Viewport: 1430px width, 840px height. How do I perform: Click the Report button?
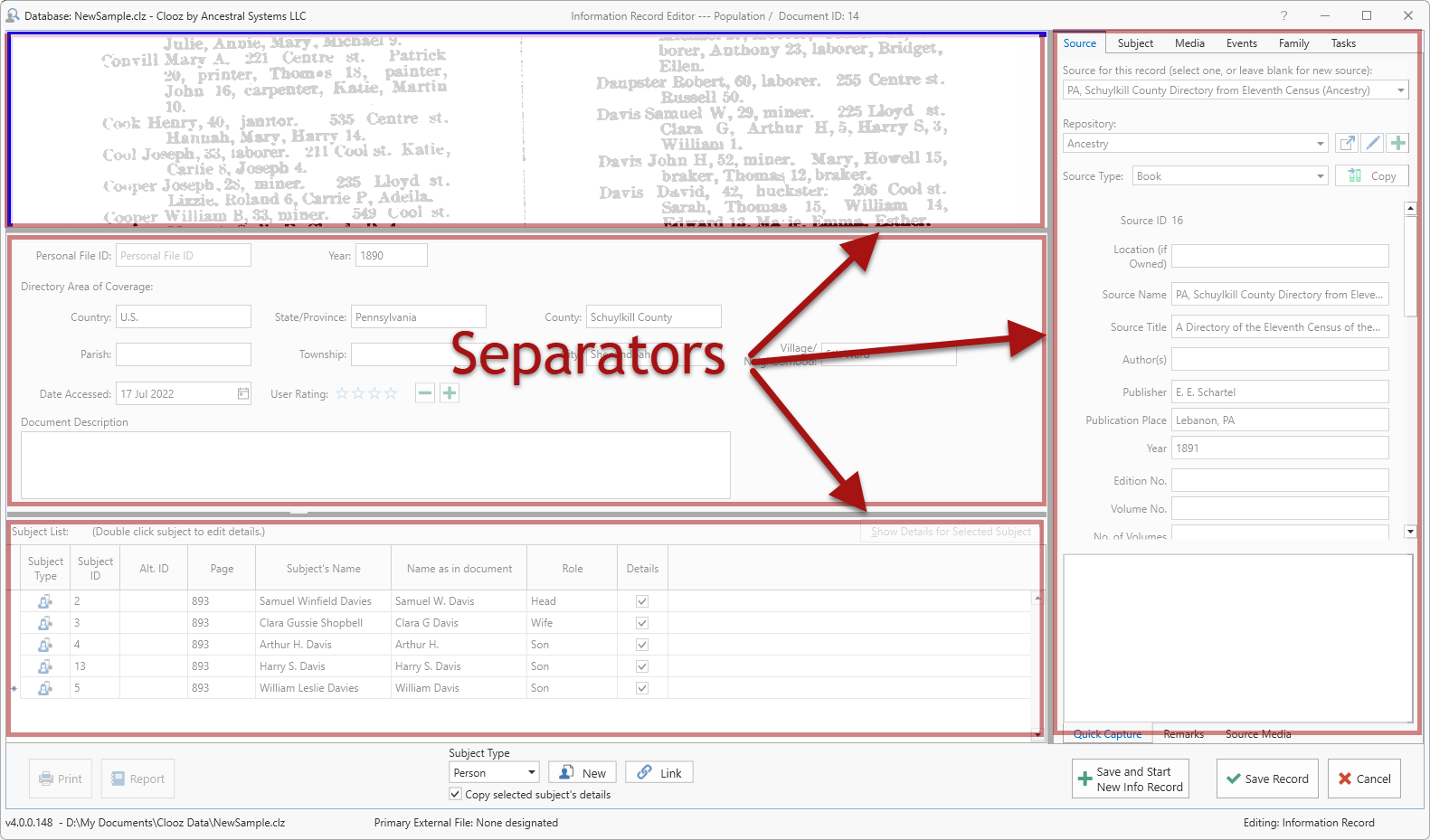coord(137,779)
